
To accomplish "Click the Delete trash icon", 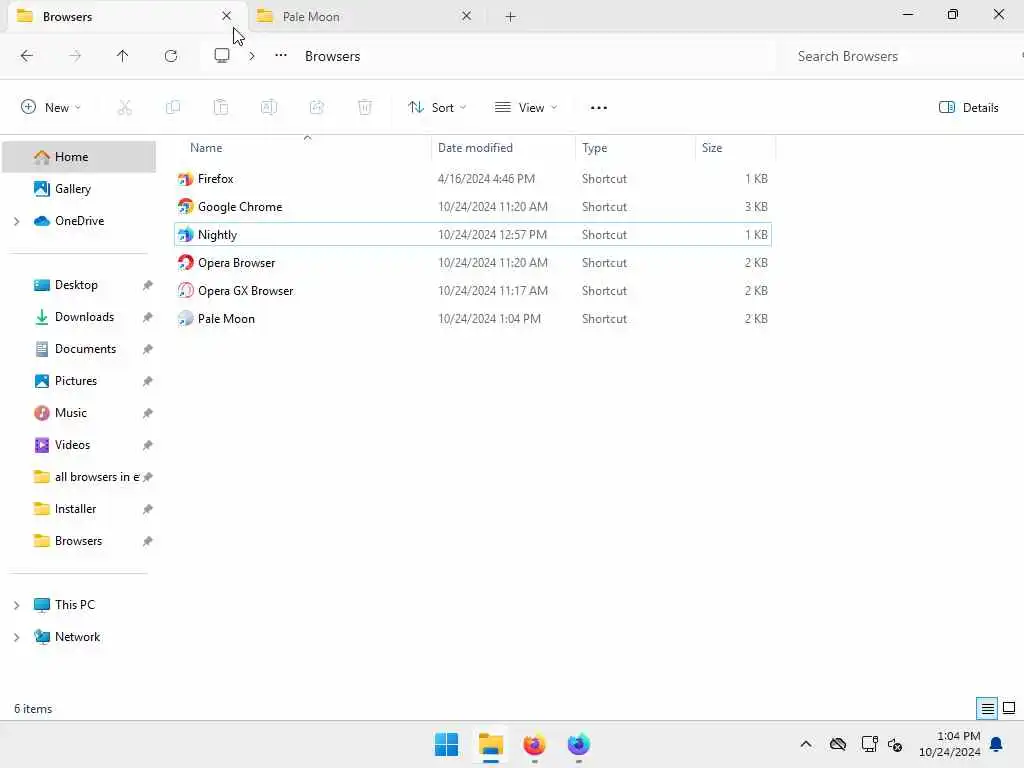I will 365,107.
